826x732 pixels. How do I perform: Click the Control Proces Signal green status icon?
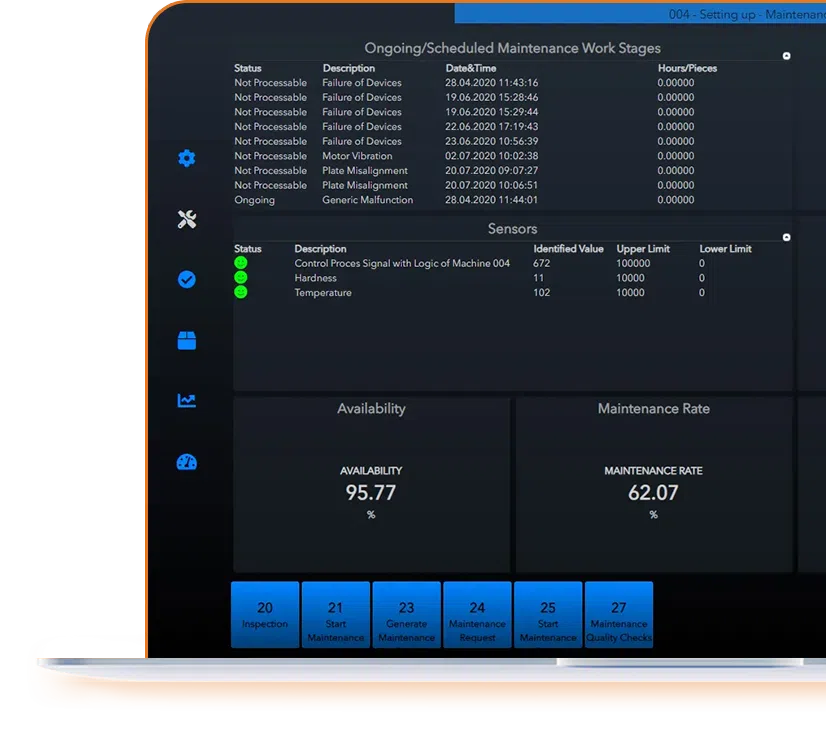point(241,263)
